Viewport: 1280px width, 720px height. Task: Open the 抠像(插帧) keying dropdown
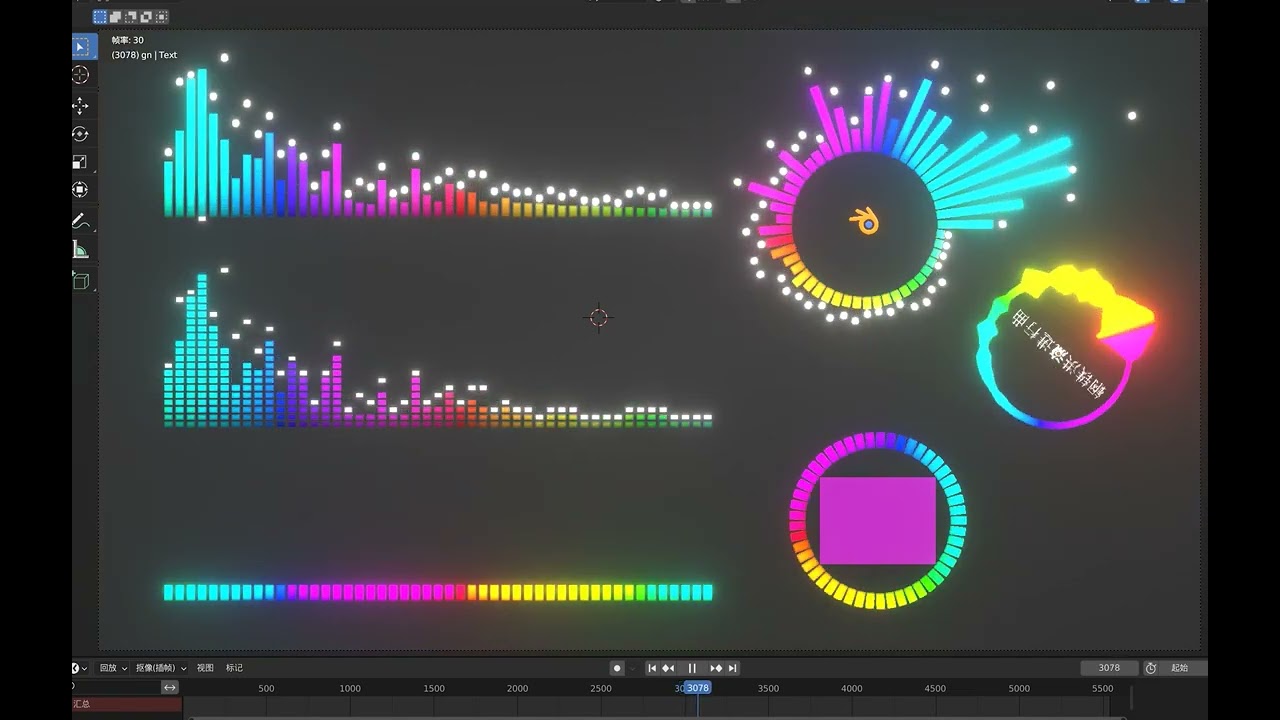[x=161, y=668]
